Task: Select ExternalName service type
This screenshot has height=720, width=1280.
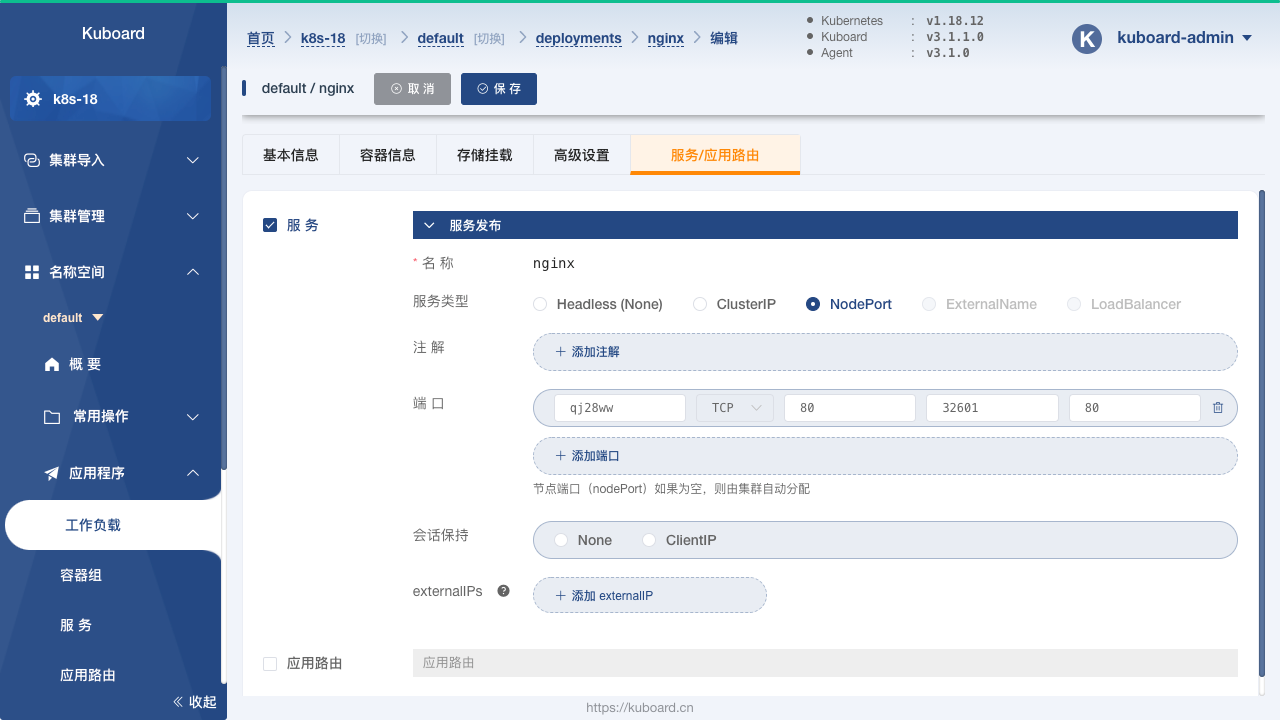Action: (980, 304)
